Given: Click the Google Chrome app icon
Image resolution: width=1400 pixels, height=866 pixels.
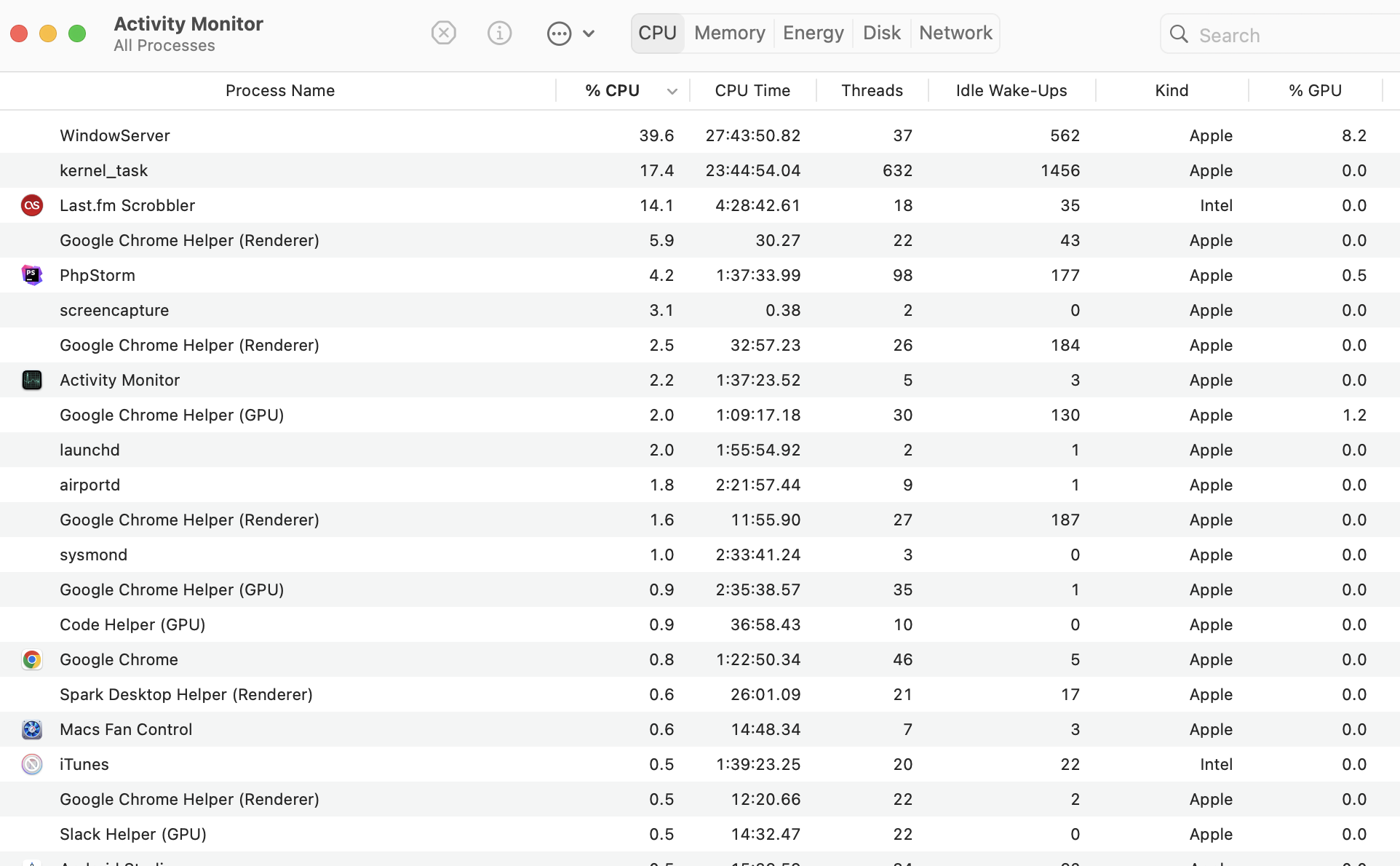Looking at the screenshot, I should [32, 659].
